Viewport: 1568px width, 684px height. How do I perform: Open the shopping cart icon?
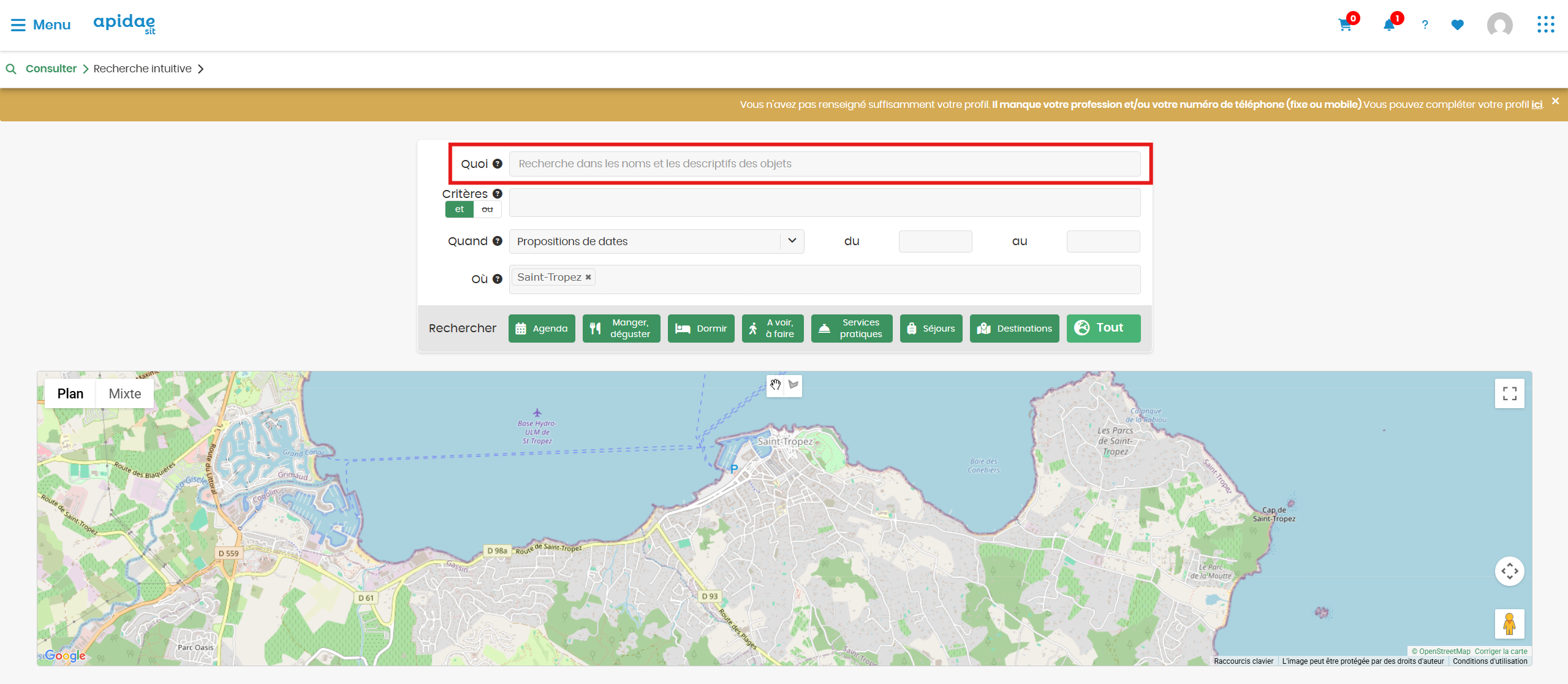click(1345, 25)
